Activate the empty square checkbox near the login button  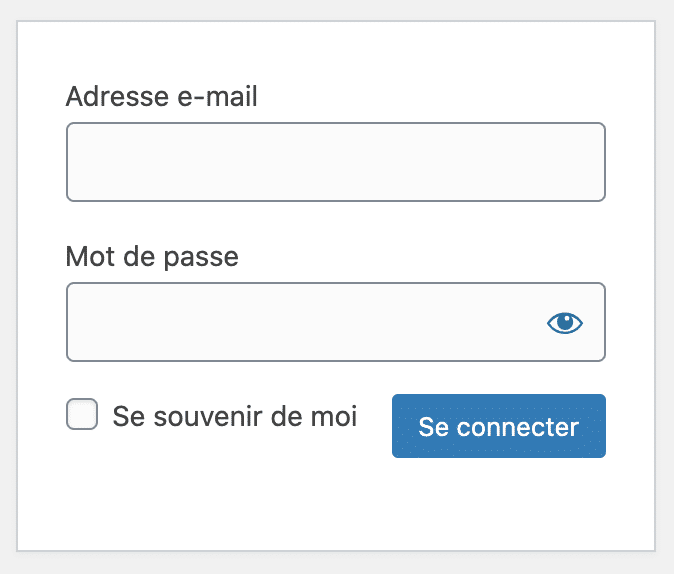click(x=82, y=414)
